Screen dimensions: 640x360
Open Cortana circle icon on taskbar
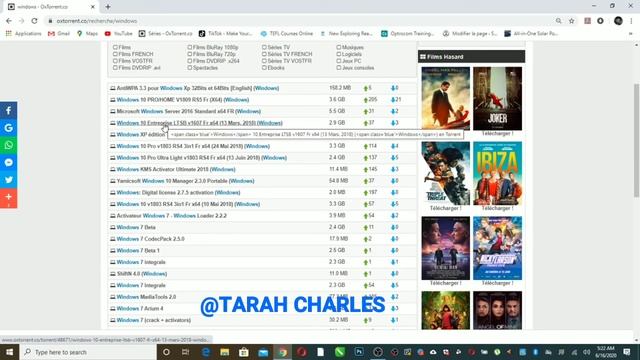point(166,352)
